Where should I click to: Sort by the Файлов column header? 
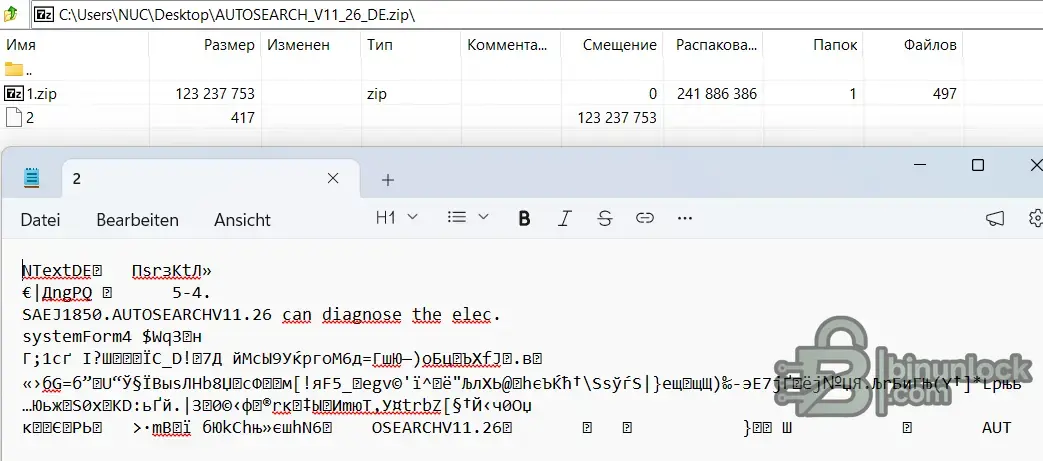(913, 45)
